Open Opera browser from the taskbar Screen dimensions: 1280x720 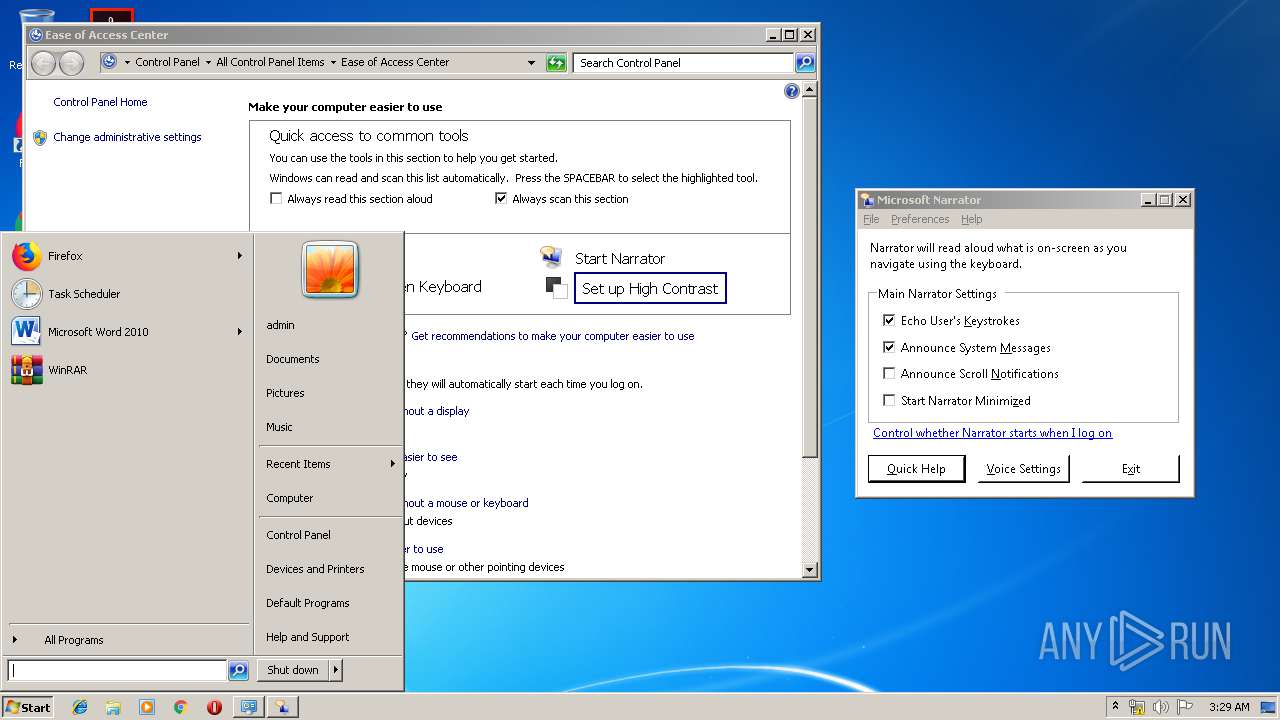click(214, 707)
